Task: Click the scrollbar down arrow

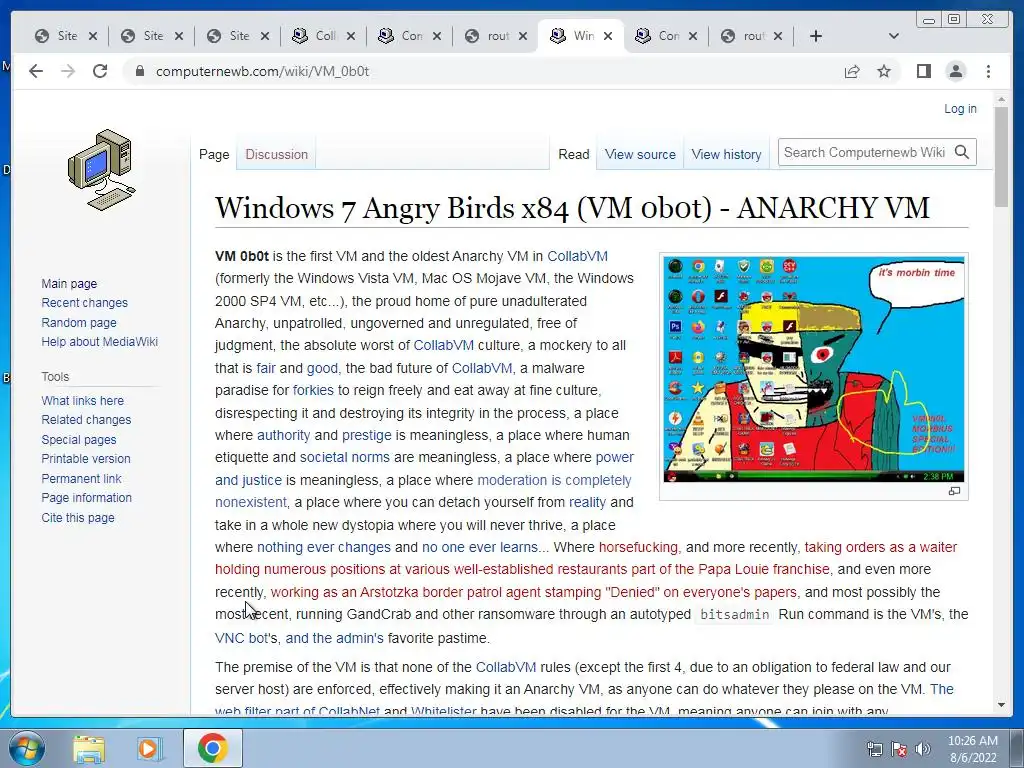Action: coord(1001,705)
